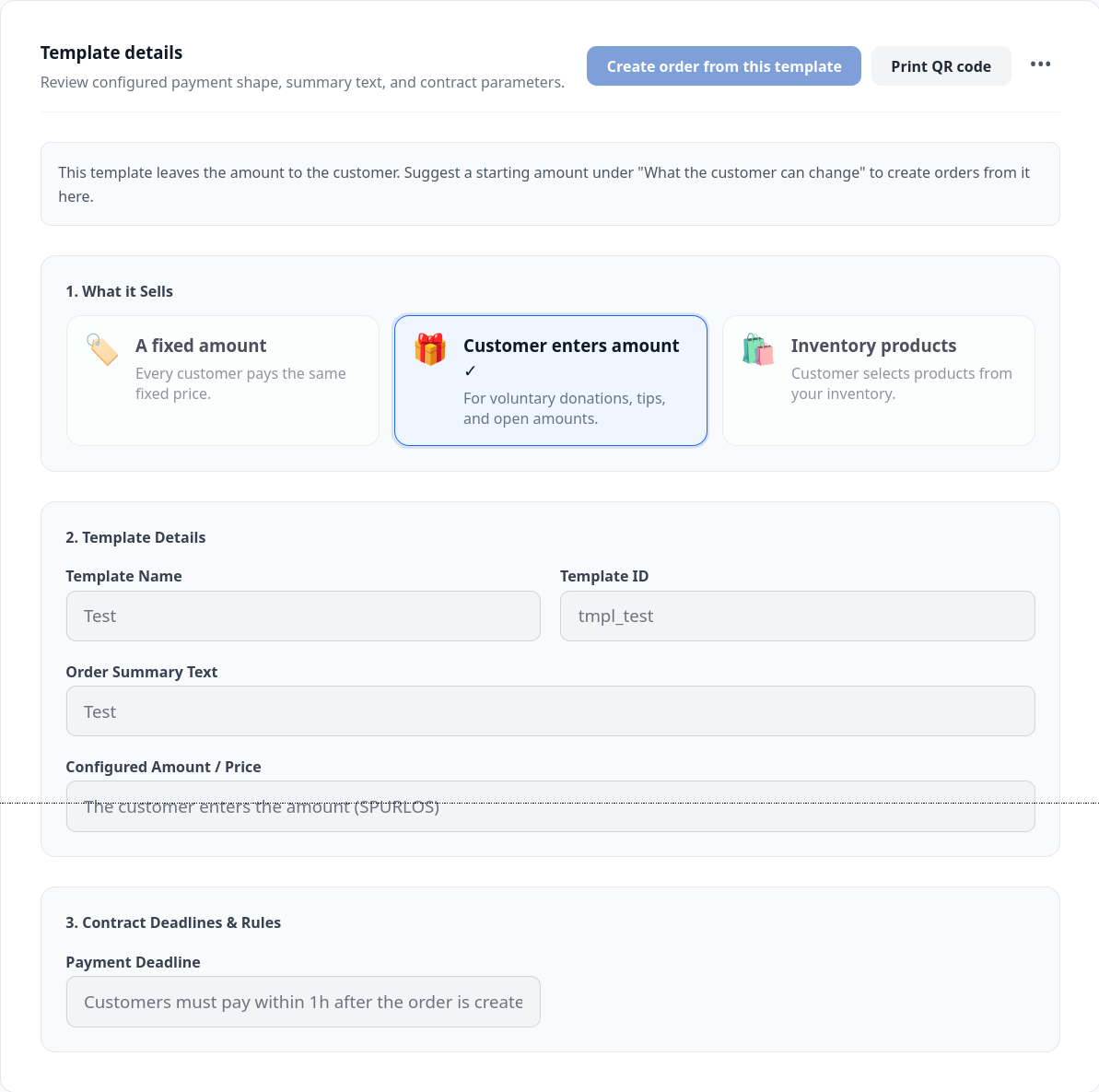Click the Configured Amount / Price field
Screen dimensions: 1099x1092
point(550,806)
